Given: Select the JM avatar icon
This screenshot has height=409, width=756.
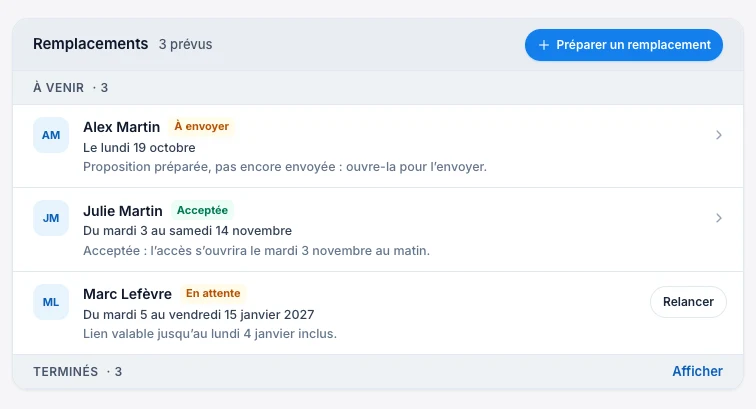Looking at the screenshot, I should (x=51, y=218).
